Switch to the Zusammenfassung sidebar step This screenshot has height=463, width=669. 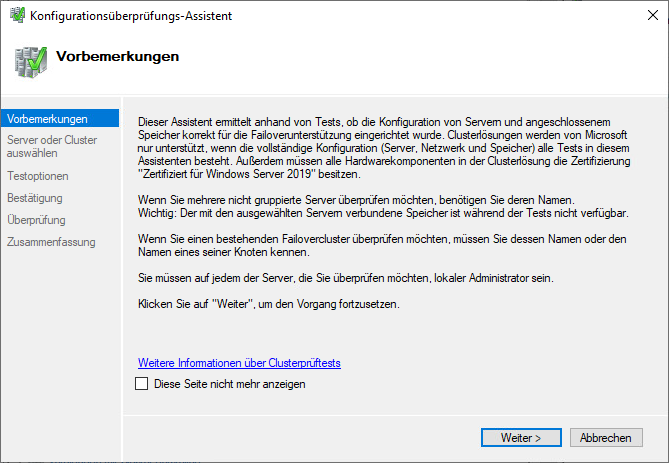[x=51, y=242]
